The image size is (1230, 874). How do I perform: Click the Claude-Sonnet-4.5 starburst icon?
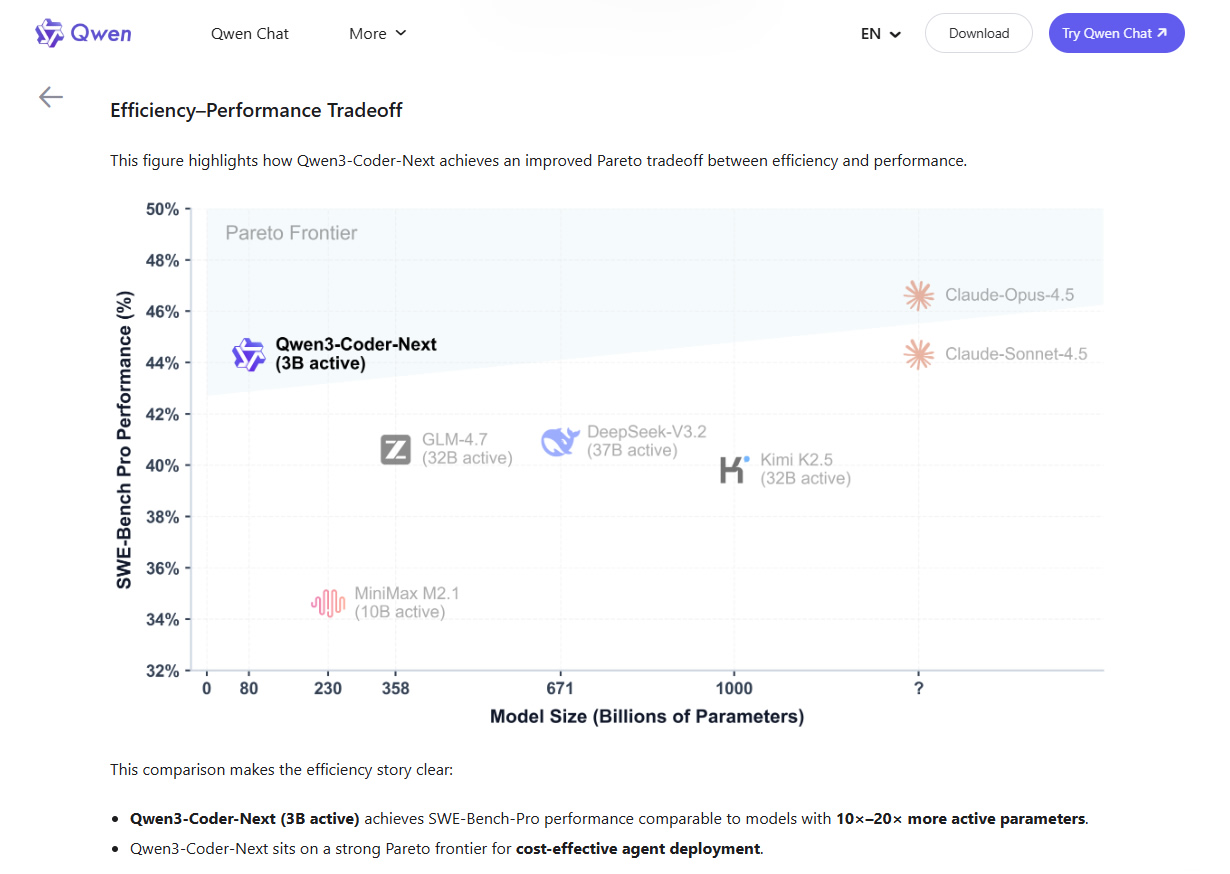click(x=918, y=354)
